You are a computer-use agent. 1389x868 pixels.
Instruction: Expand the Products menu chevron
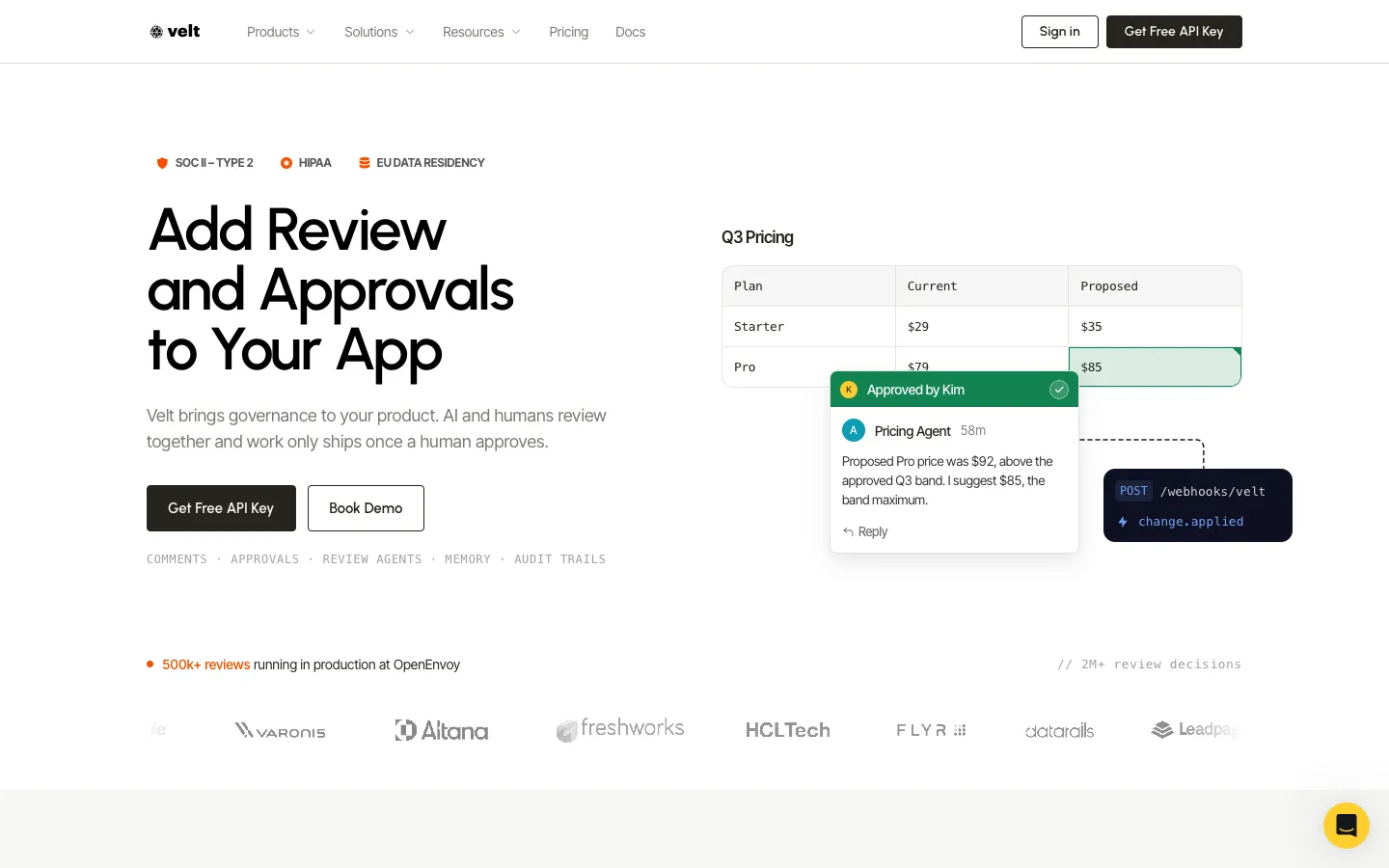pyautogui.click(x=311, y=32)
